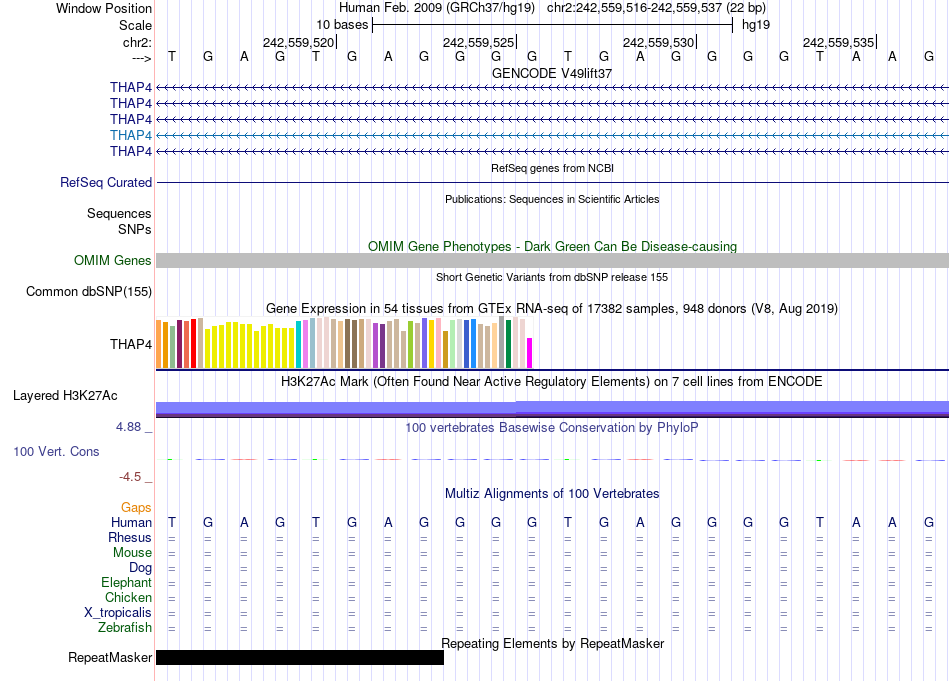Click the Sequences subtrack label
950x681 pixels.
(x=119, y=213)
